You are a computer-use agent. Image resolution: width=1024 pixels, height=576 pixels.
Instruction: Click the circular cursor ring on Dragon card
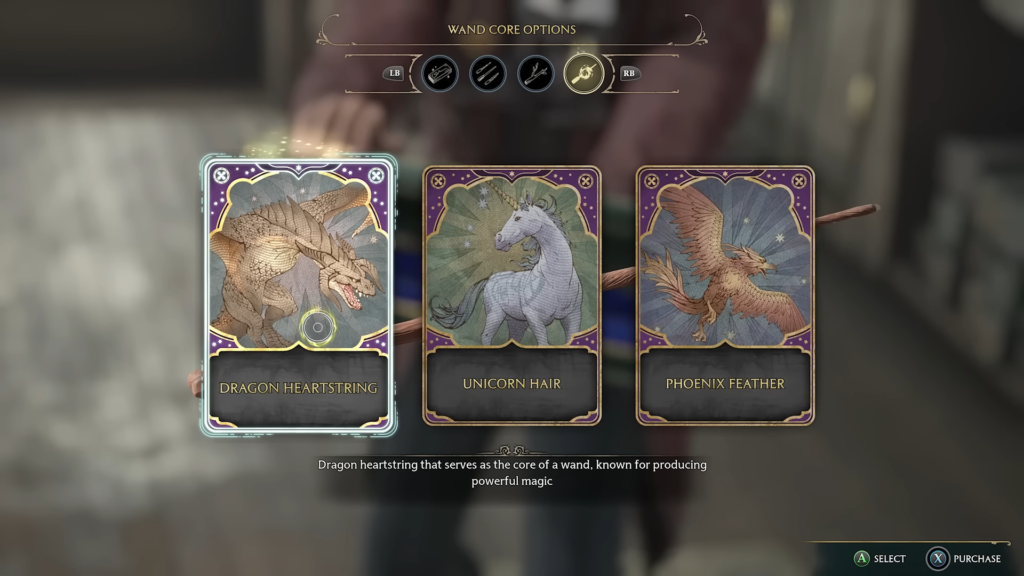(x=318, y=327)
